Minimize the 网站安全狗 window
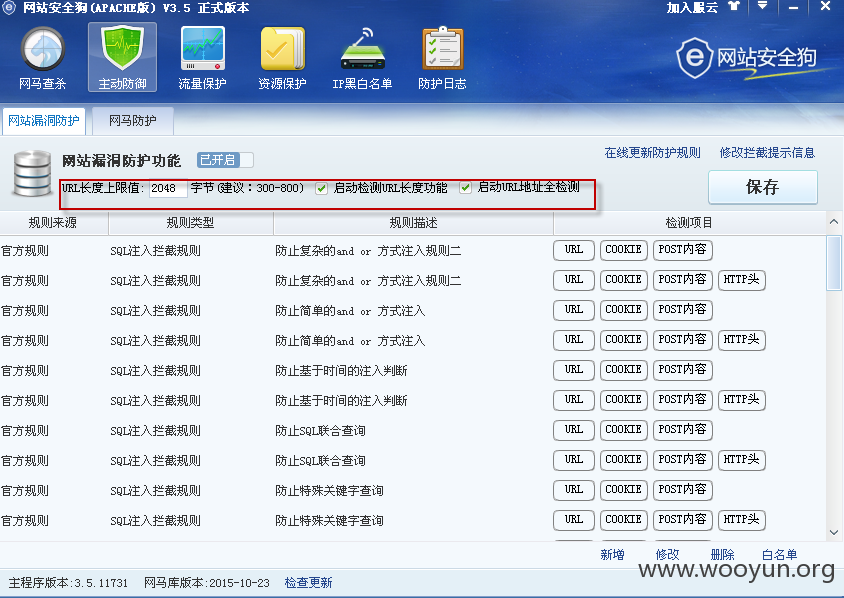This screenshot has height=598, width=844. [x=793, y=8]
